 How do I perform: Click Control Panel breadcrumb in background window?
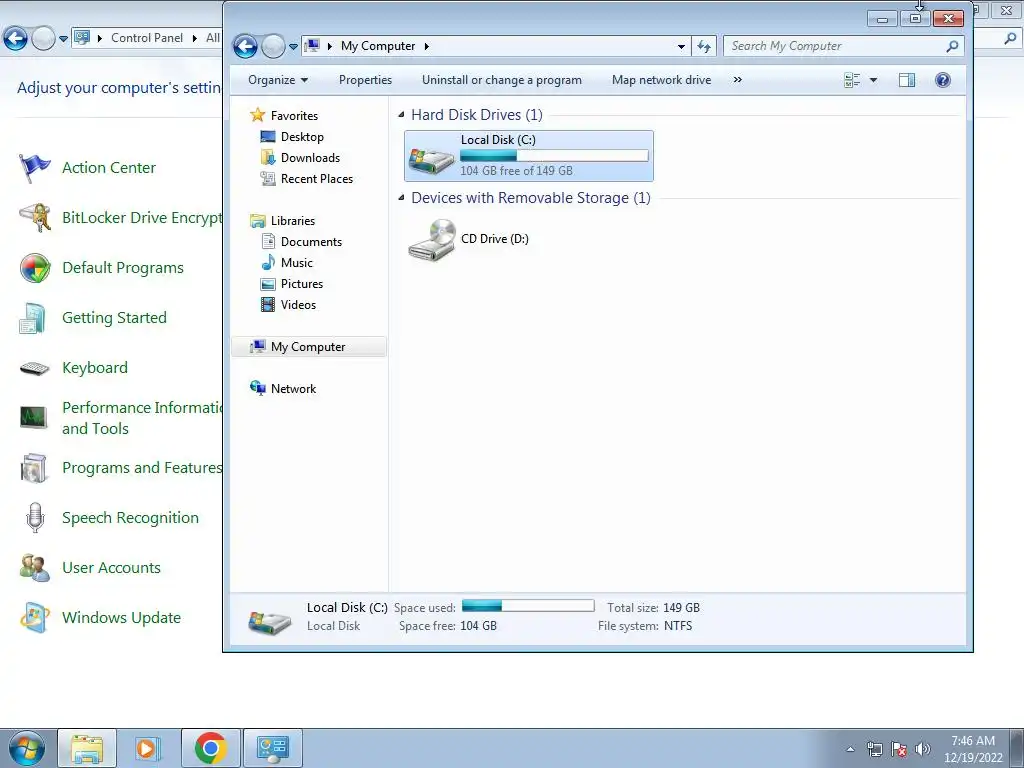[146, 38]
